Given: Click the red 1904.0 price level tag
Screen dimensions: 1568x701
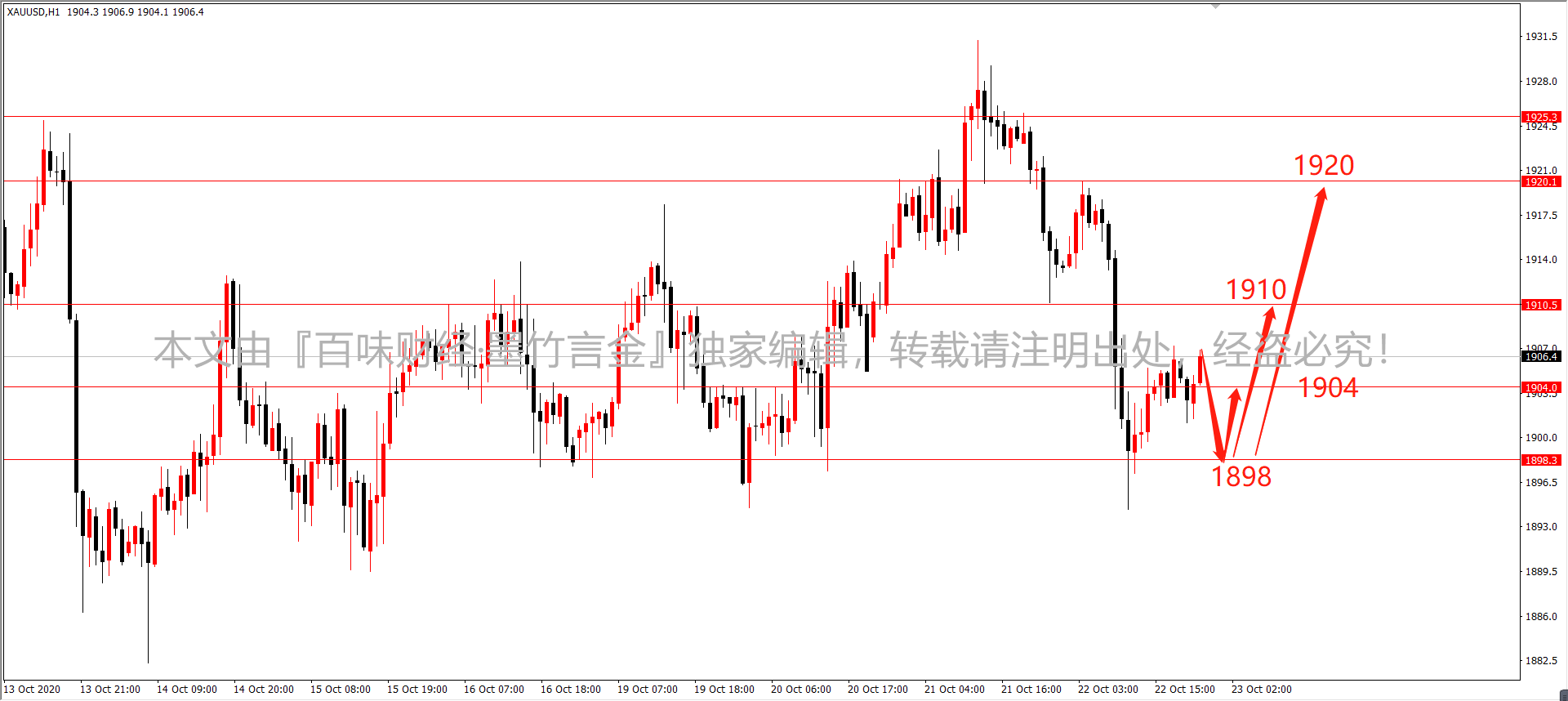Looking at the screenshot, I should coord(1541,387).
